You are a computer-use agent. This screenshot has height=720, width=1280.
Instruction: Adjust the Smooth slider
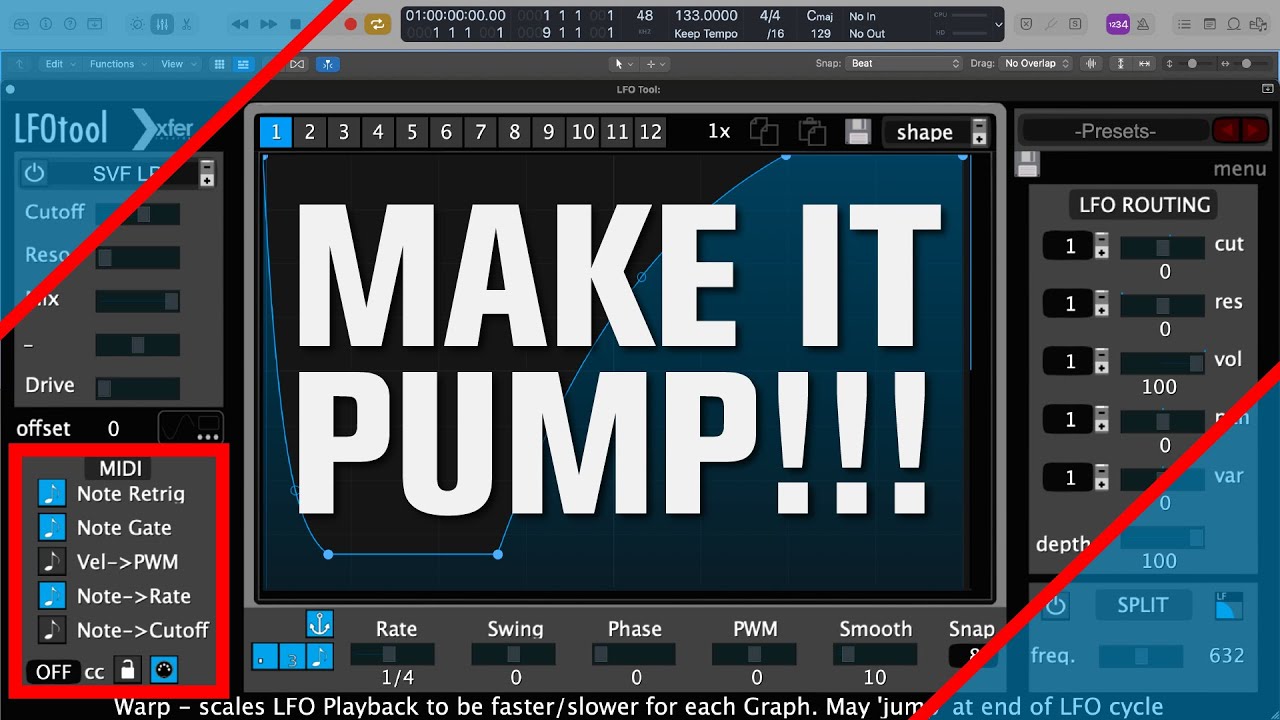click(x=875, y=654)
